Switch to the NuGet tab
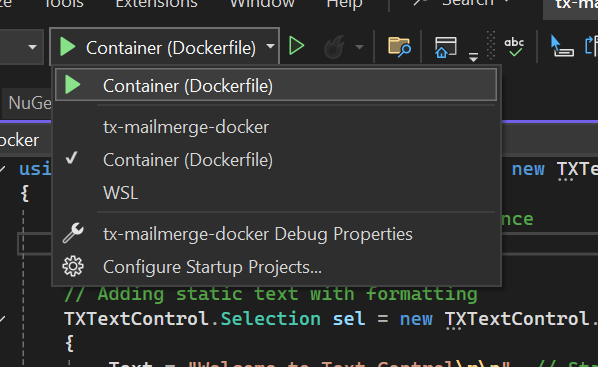The width and height of the screenshot is (598, 367). (30, 103)
